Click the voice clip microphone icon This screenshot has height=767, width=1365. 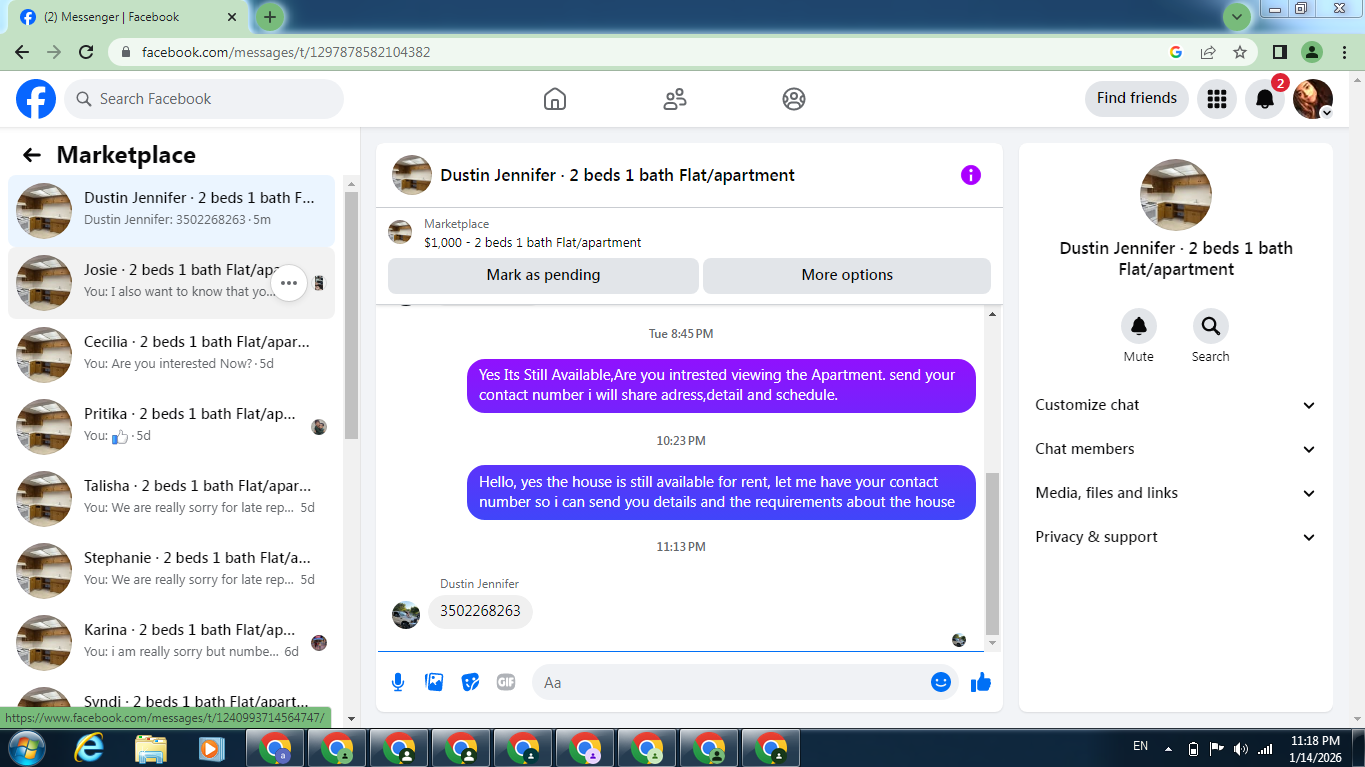pos(398,682)
